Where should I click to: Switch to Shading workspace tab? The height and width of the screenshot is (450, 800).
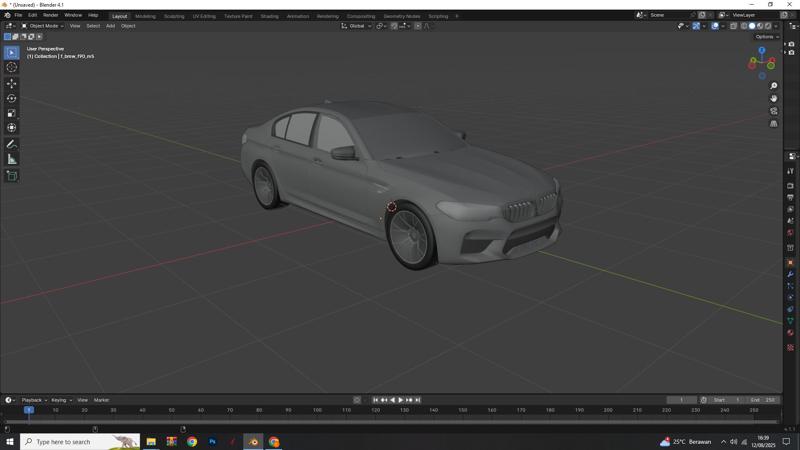(x=269, y=16)
